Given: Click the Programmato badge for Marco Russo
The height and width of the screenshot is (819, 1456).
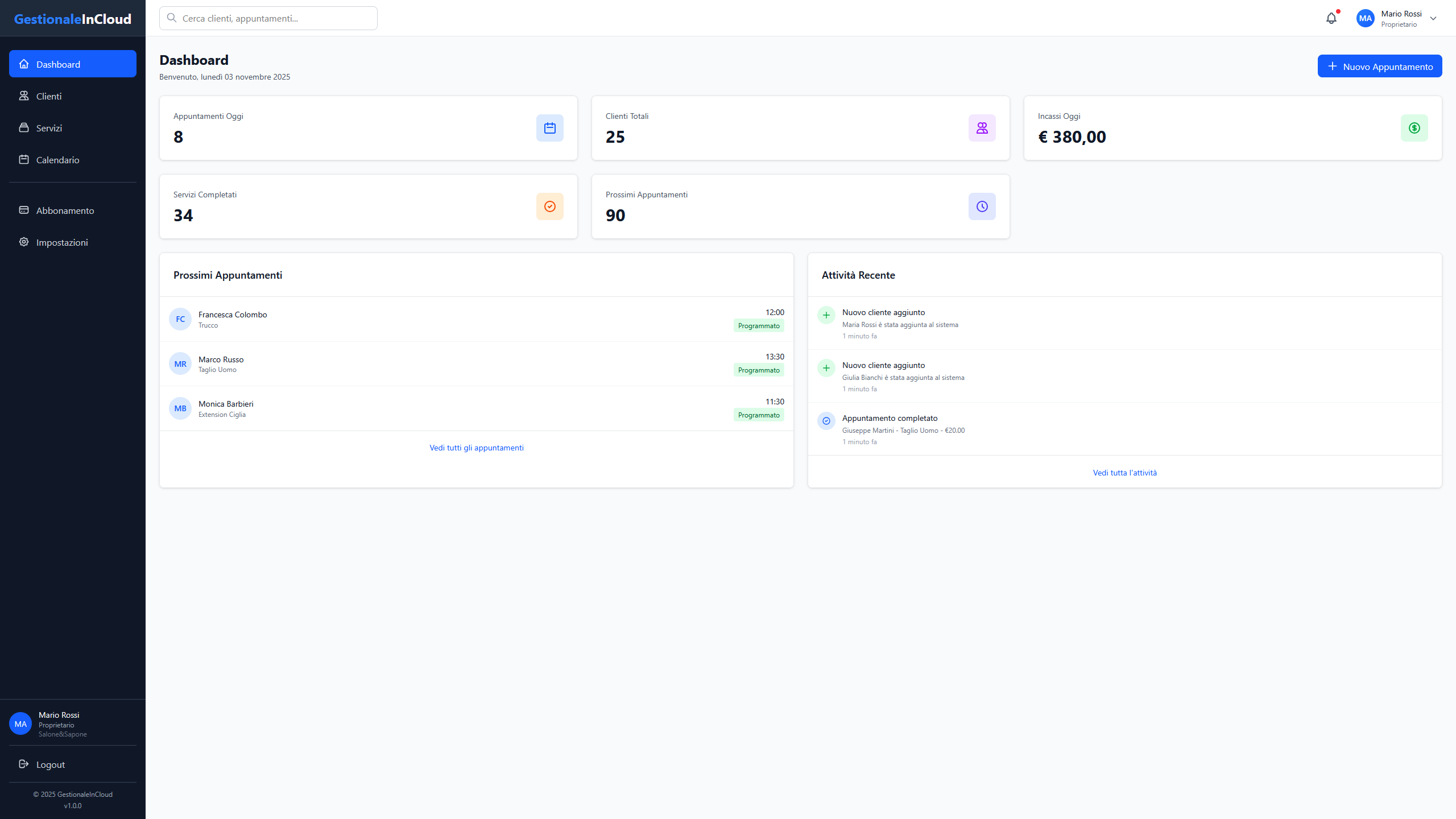Looking at the screenshot, I should click(x=759, y=370).
